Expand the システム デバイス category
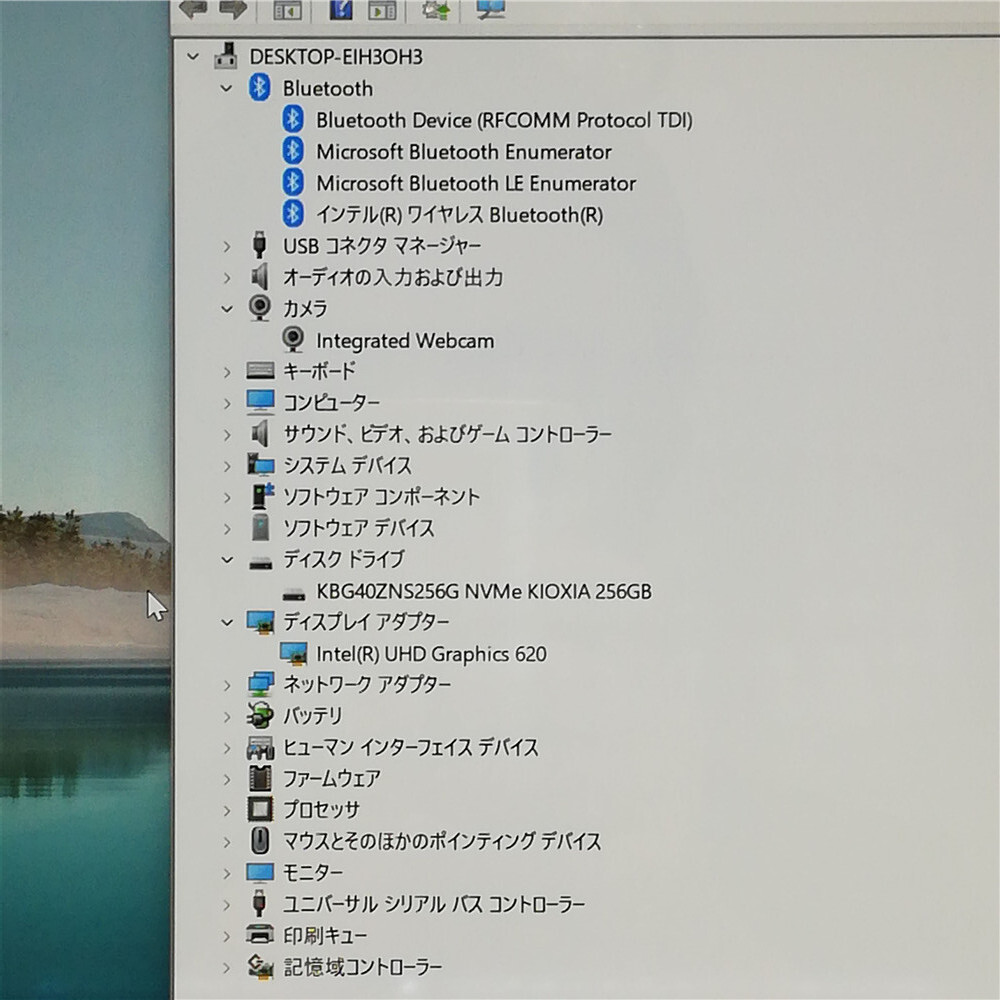The height and width of the screenshot is (1000, 1000). pos(226,466)
